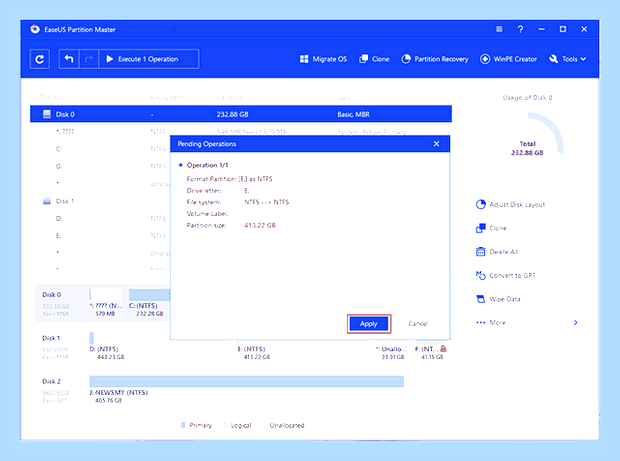The height and width of the screenshot is (461, 620).
Task: Click the More option in the side panel
Action: coord(491,323)
